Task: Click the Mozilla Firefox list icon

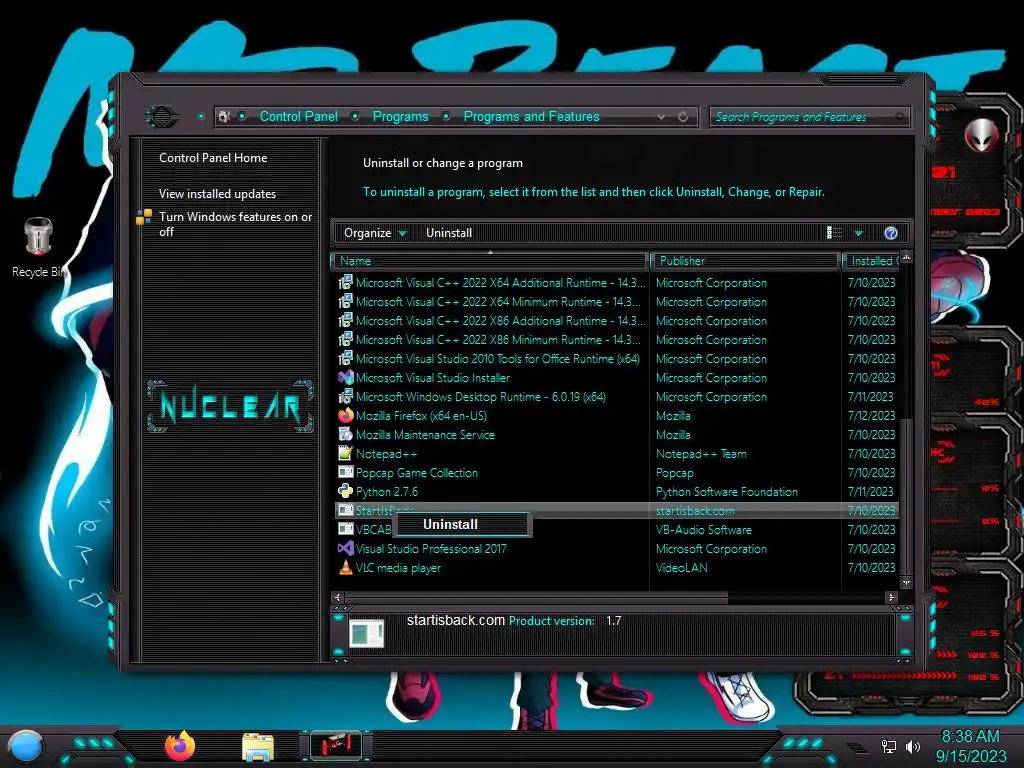Action: tap(345, 415)
